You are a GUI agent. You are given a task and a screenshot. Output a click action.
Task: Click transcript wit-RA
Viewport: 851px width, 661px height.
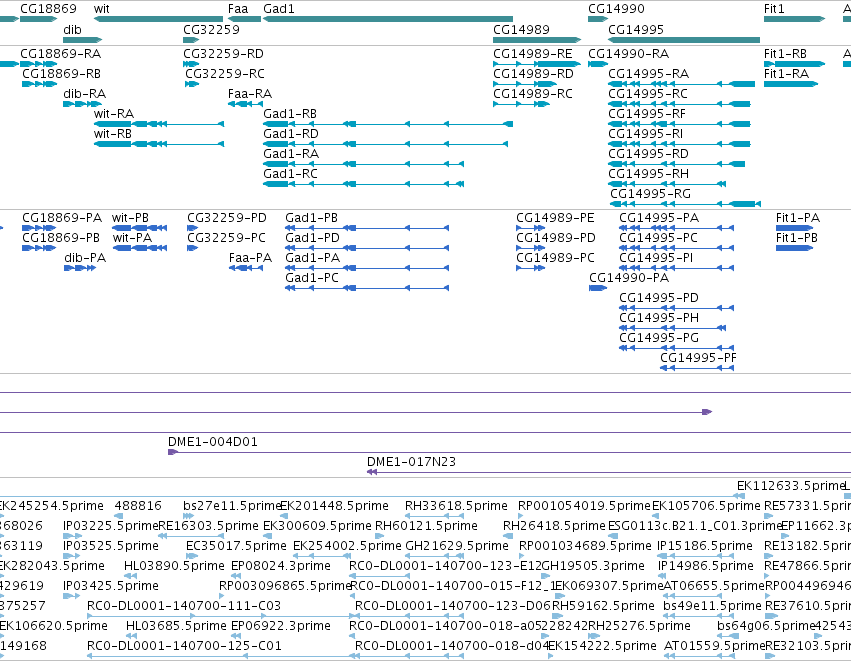click(x=158, y=124)
